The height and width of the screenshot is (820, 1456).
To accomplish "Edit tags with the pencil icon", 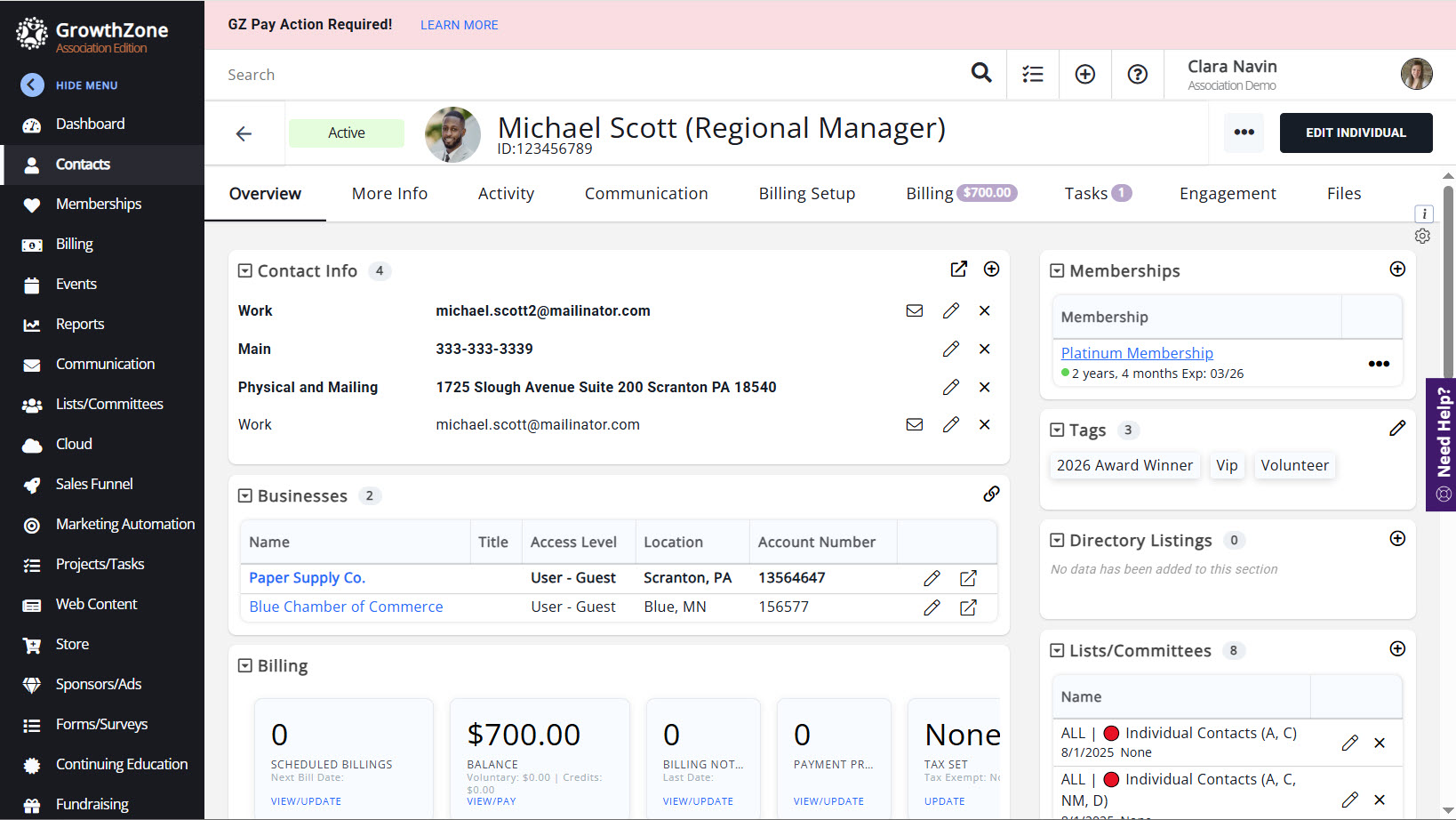I will [x=1397, y=428].
